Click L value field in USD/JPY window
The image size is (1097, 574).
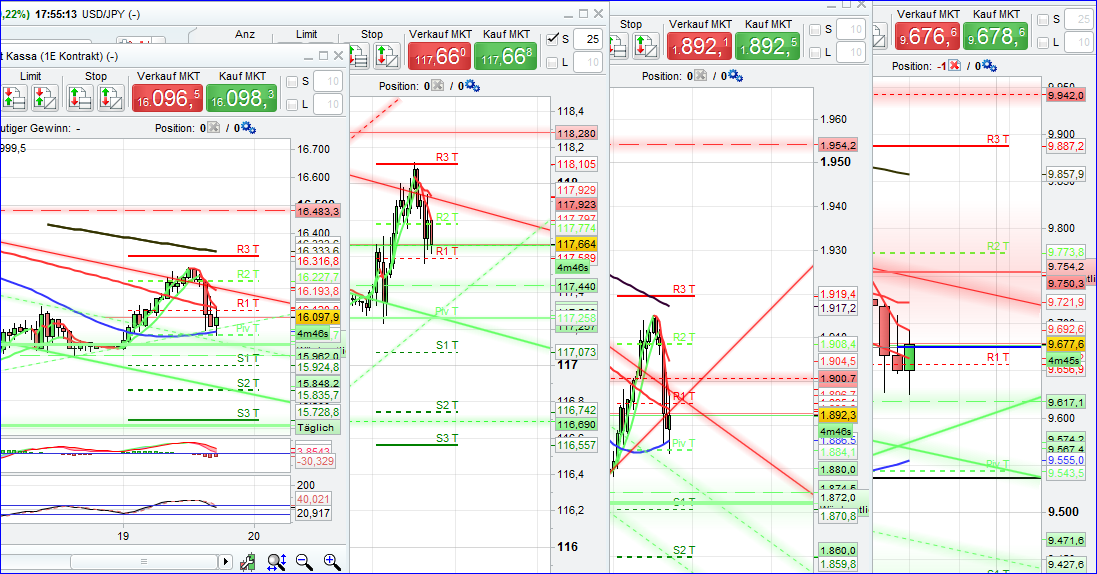click(588, 62)
